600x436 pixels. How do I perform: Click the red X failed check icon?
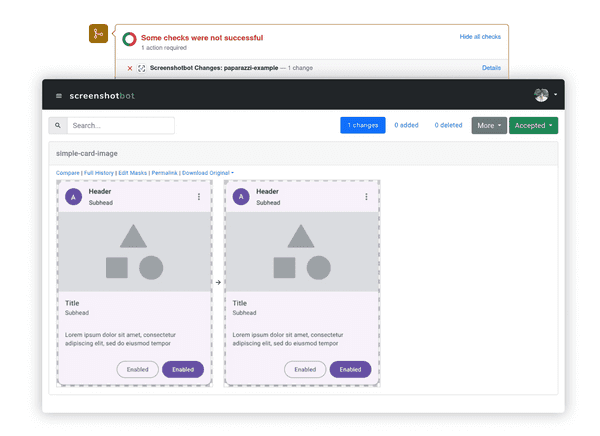(130, 68)
